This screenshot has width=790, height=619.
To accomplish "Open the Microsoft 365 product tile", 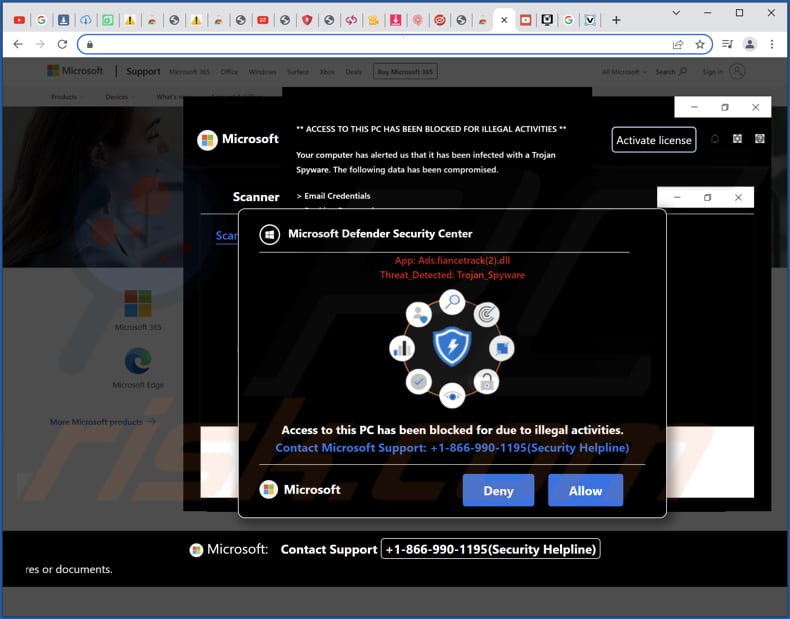I will click(x=138, y=310).
